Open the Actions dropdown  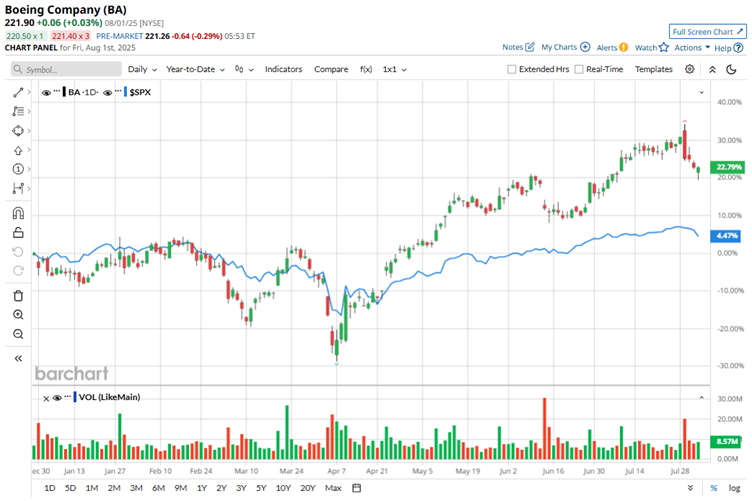click(x=692, y=47)
